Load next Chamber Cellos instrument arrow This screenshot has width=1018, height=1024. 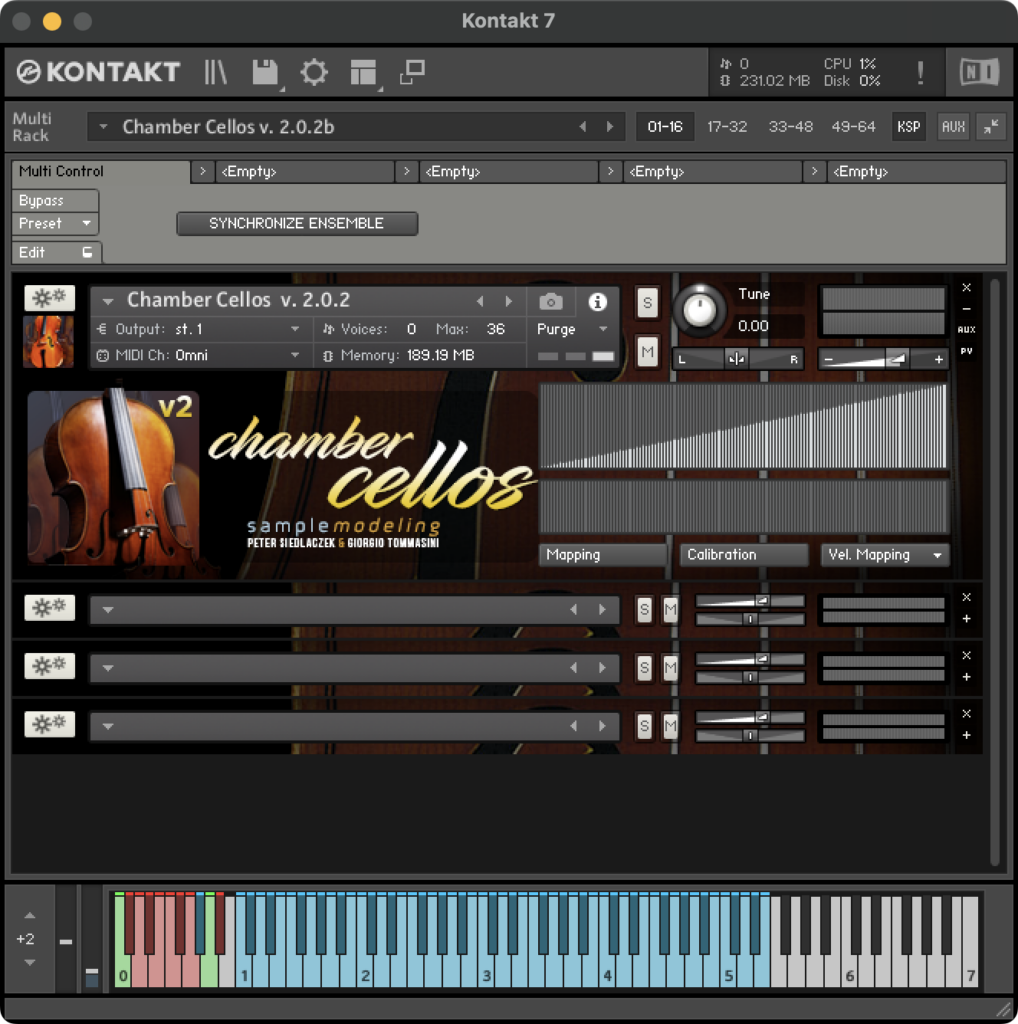[x=508, y=301]
